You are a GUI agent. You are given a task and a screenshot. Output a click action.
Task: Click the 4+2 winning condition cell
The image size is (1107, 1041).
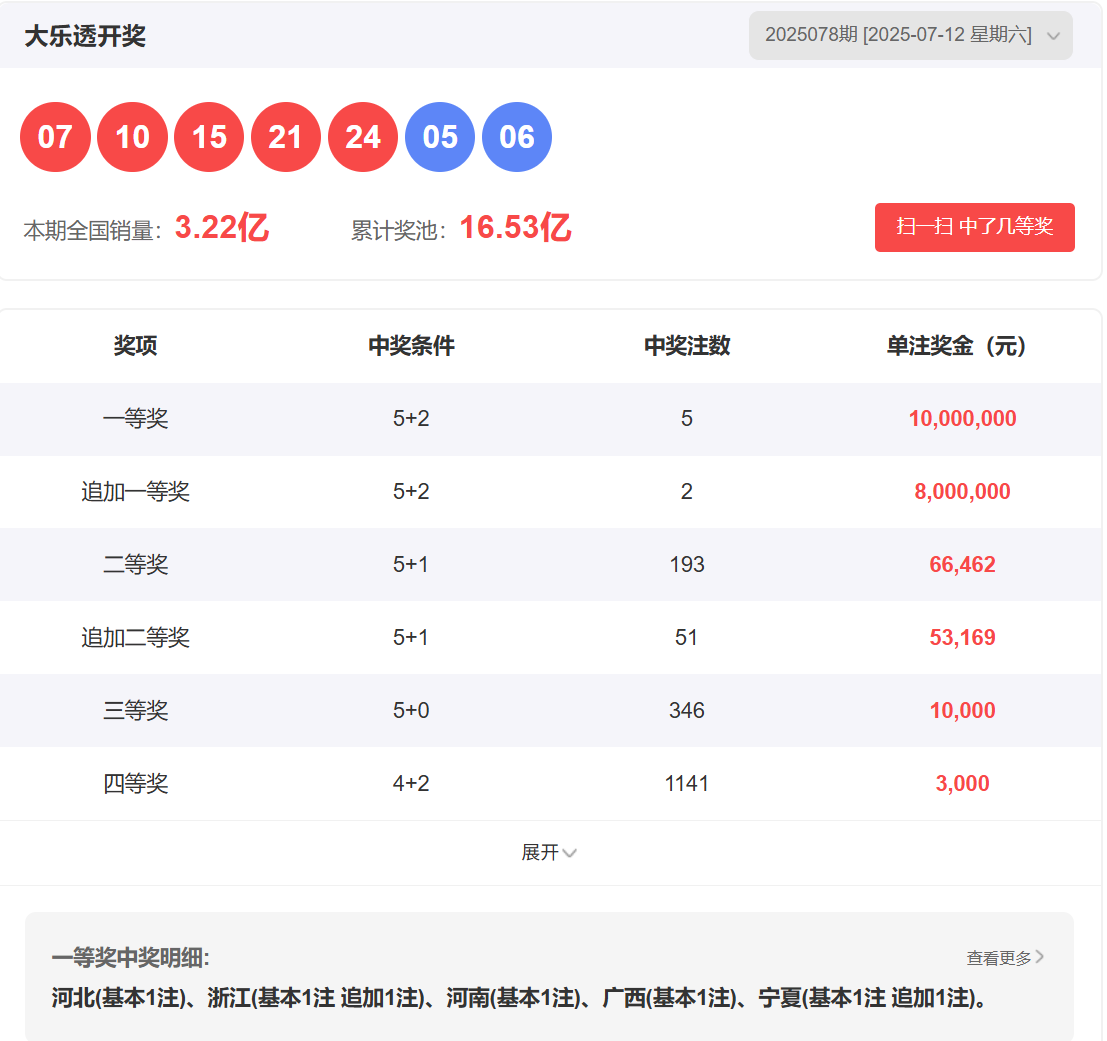(411, 783)
